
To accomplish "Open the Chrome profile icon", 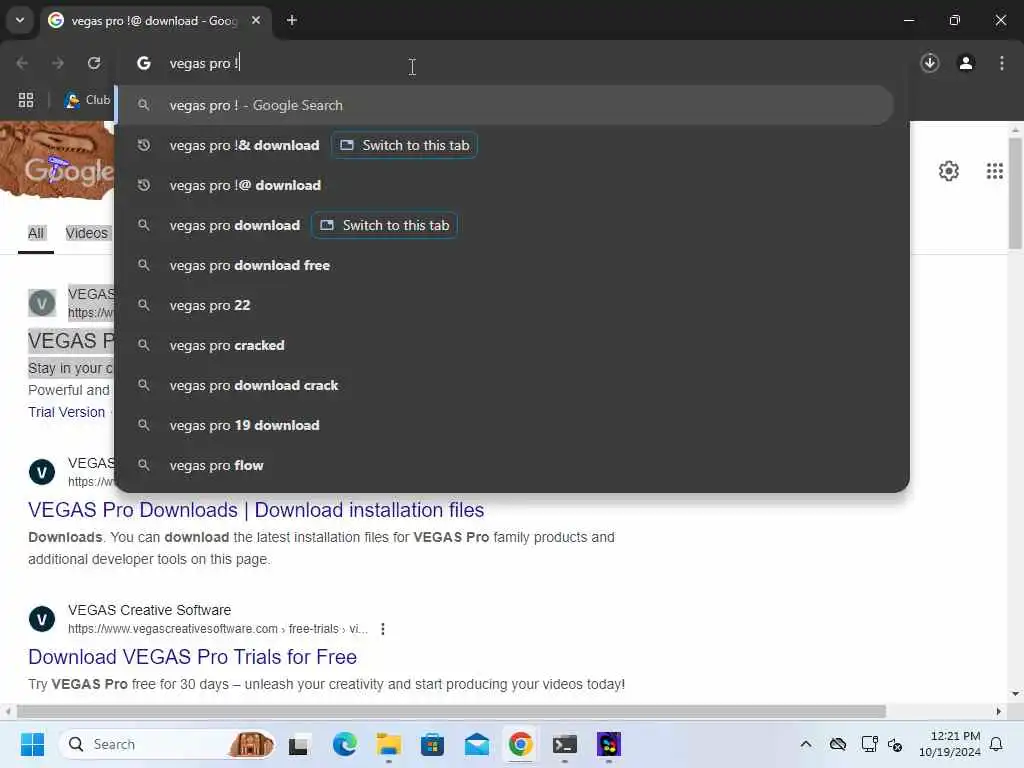I will 966,63.
